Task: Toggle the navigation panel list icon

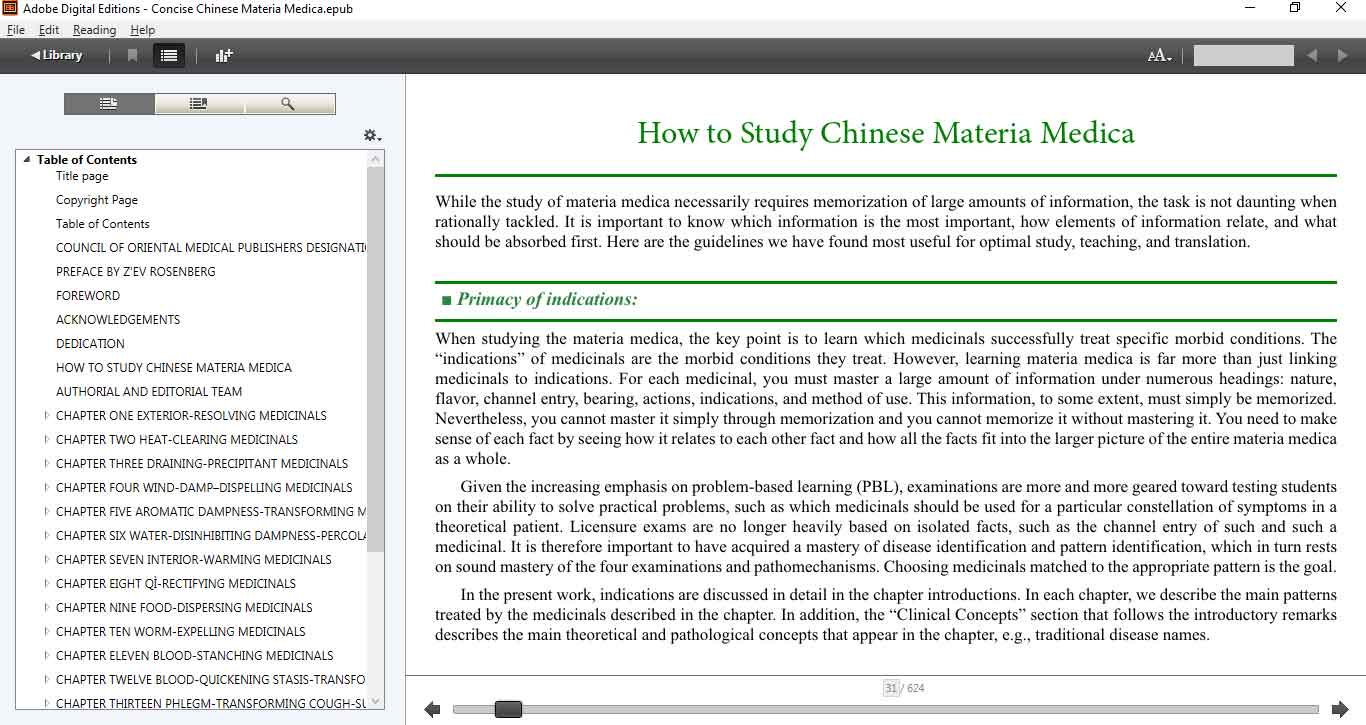Action: 169,55
